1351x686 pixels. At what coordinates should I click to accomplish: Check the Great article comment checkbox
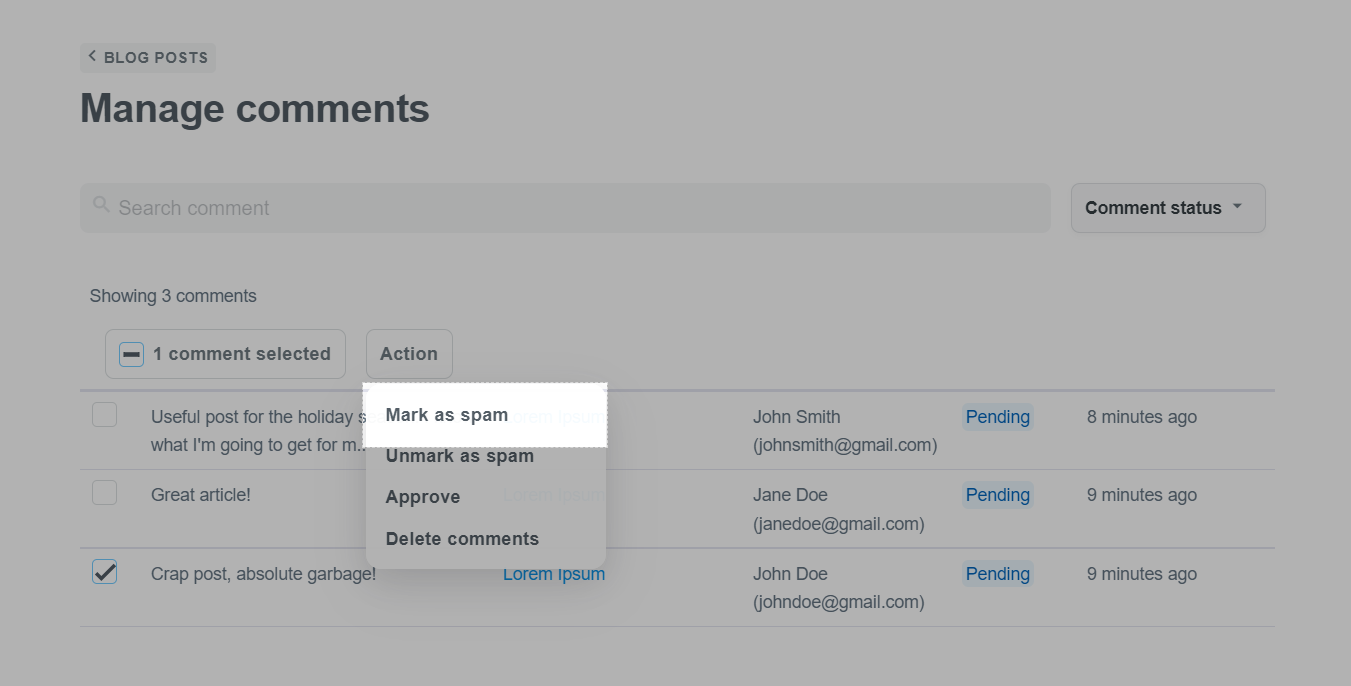pyautogui.click(x=104, y=493)
